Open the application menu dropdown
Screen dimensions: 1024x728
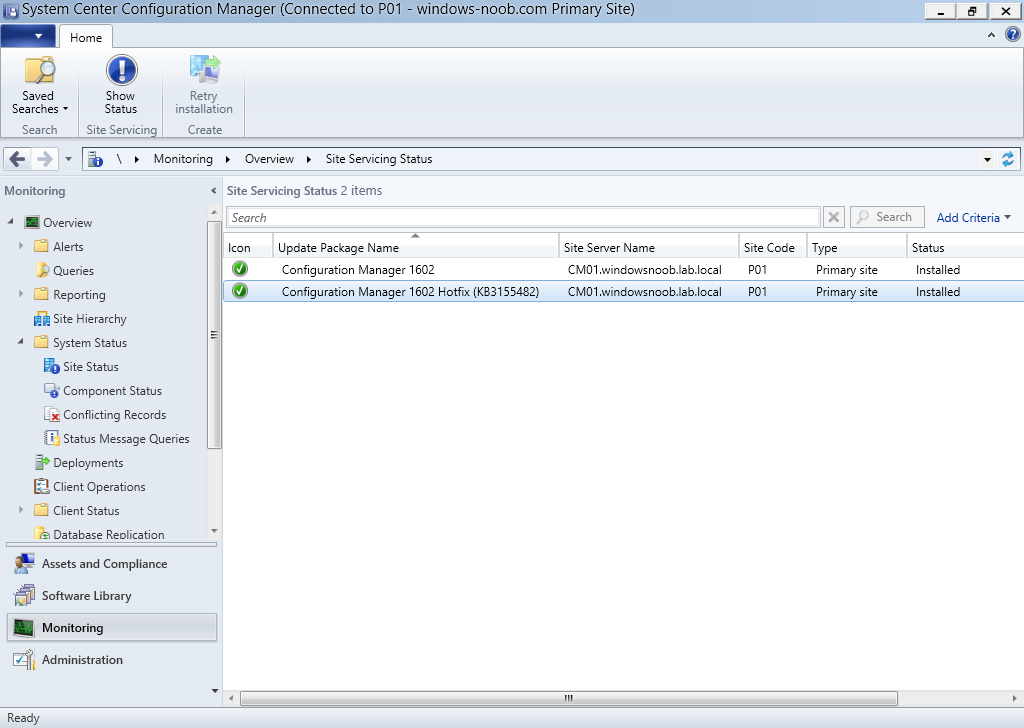28,36
